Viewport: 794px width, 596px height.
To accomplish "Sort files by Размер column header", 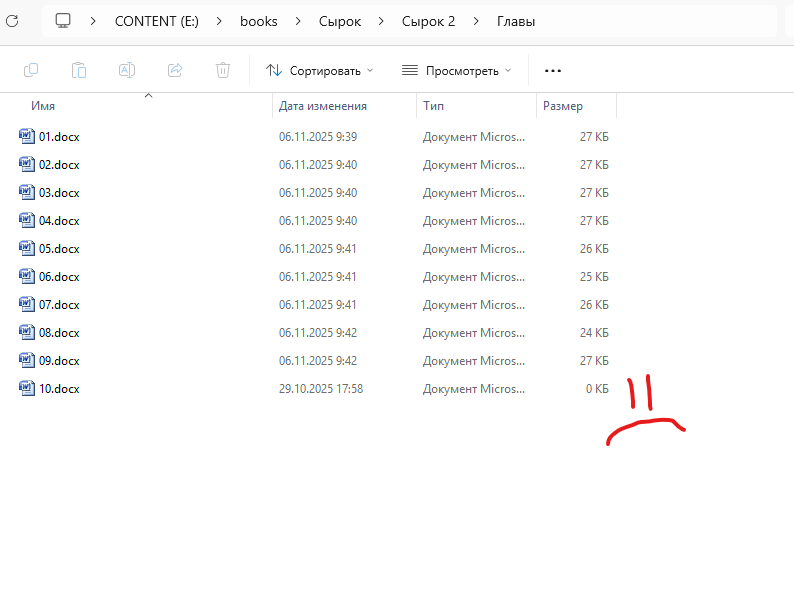I will (562, 106).
